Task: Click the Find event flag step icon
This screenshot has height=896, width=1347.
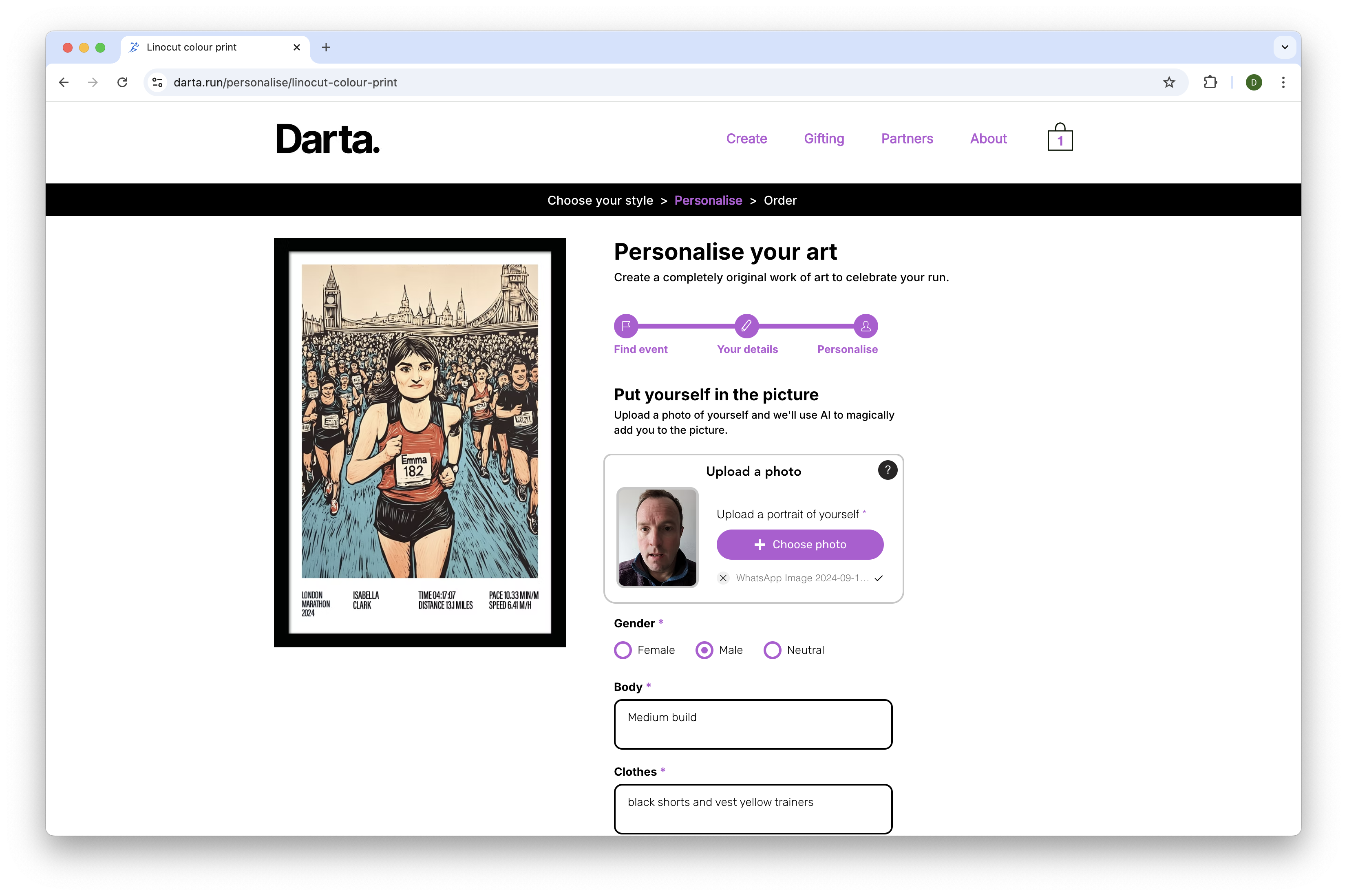Action: (625, 325)
